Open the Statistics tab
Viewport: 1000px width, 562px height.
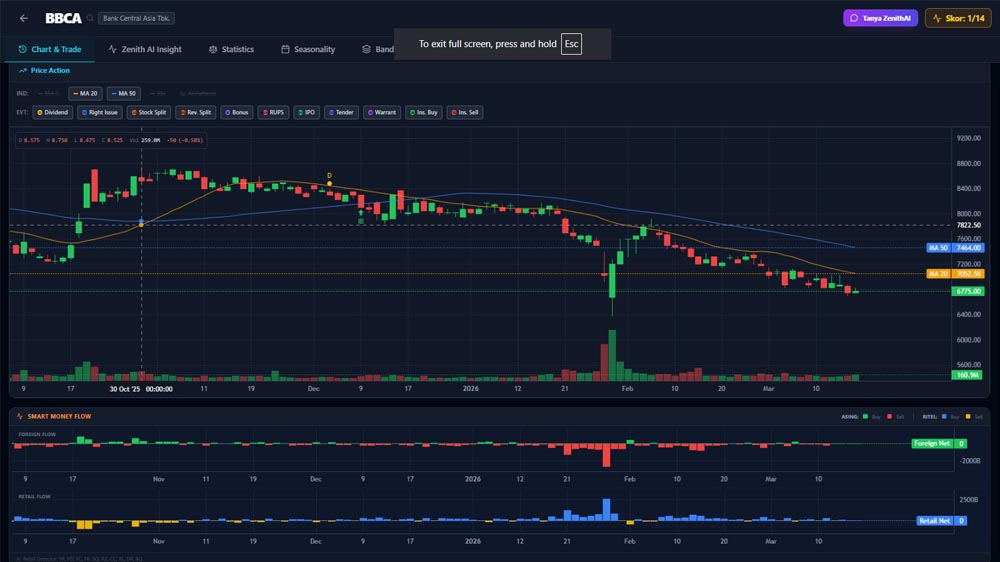coord(231,49)
